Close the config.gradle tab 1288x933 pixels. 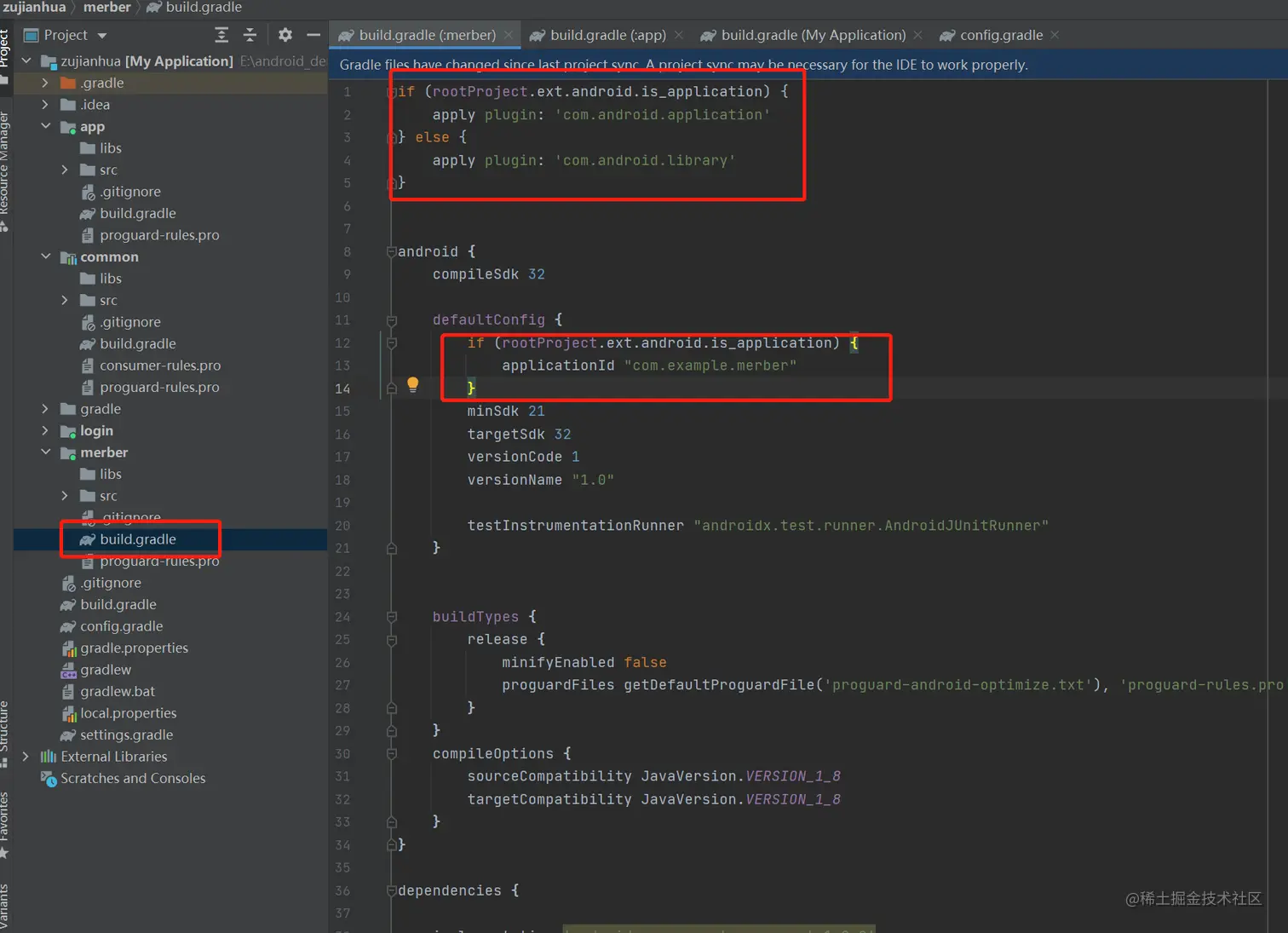tap(1055, 35)
